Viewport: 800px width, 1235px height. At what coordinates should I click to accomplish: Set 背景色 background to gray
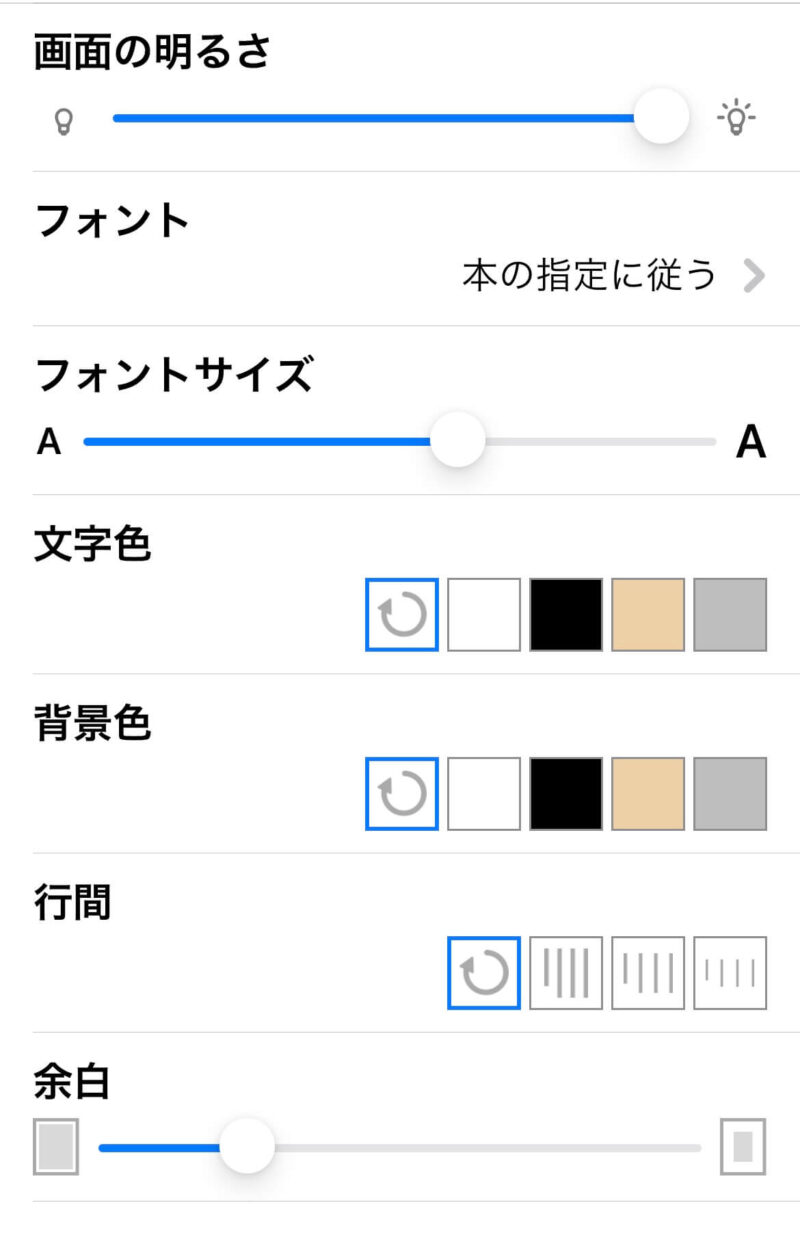coord(730,794)
